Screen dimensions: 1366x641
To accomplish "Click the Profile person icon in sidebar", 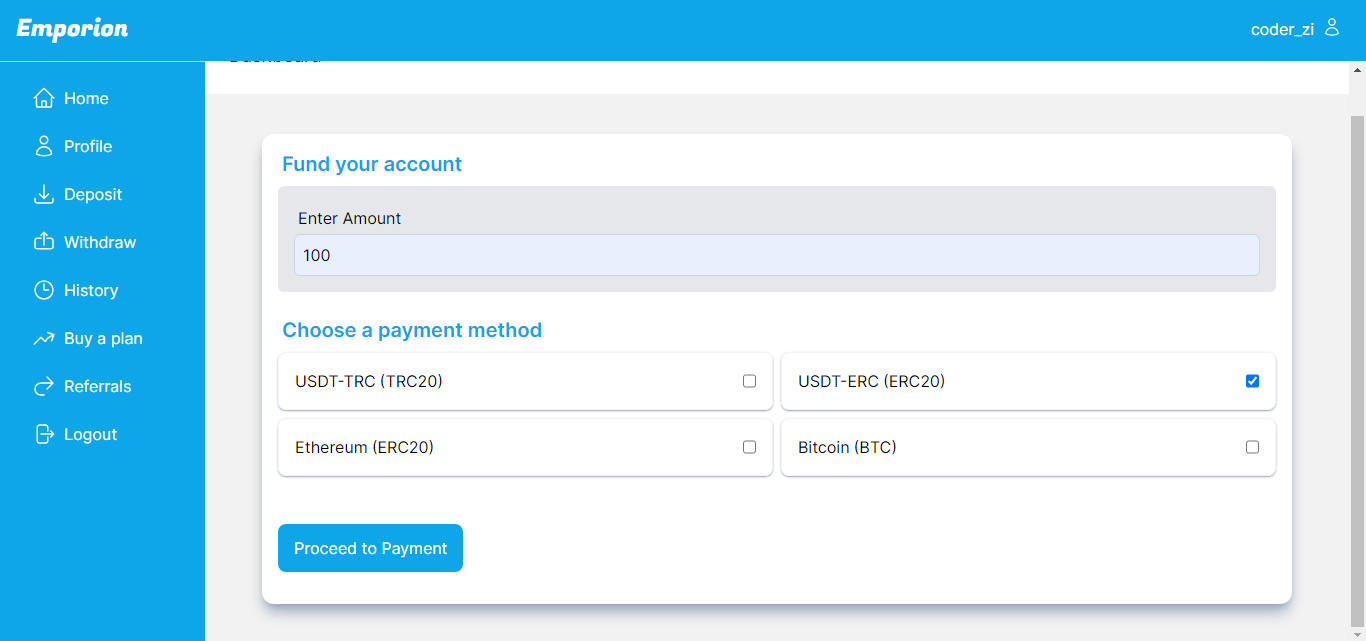I will tap(44, 146).
